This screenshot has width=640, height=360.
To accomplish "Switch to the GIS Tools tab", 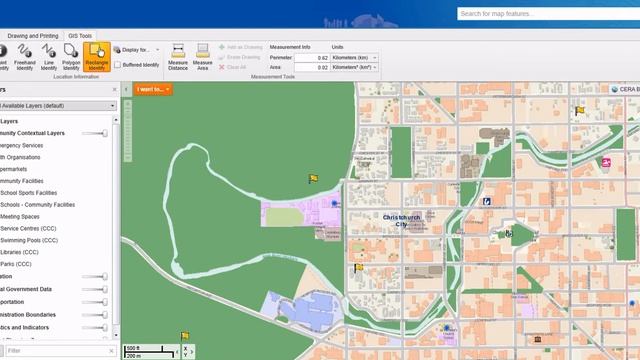I will [x=80, y=36].
